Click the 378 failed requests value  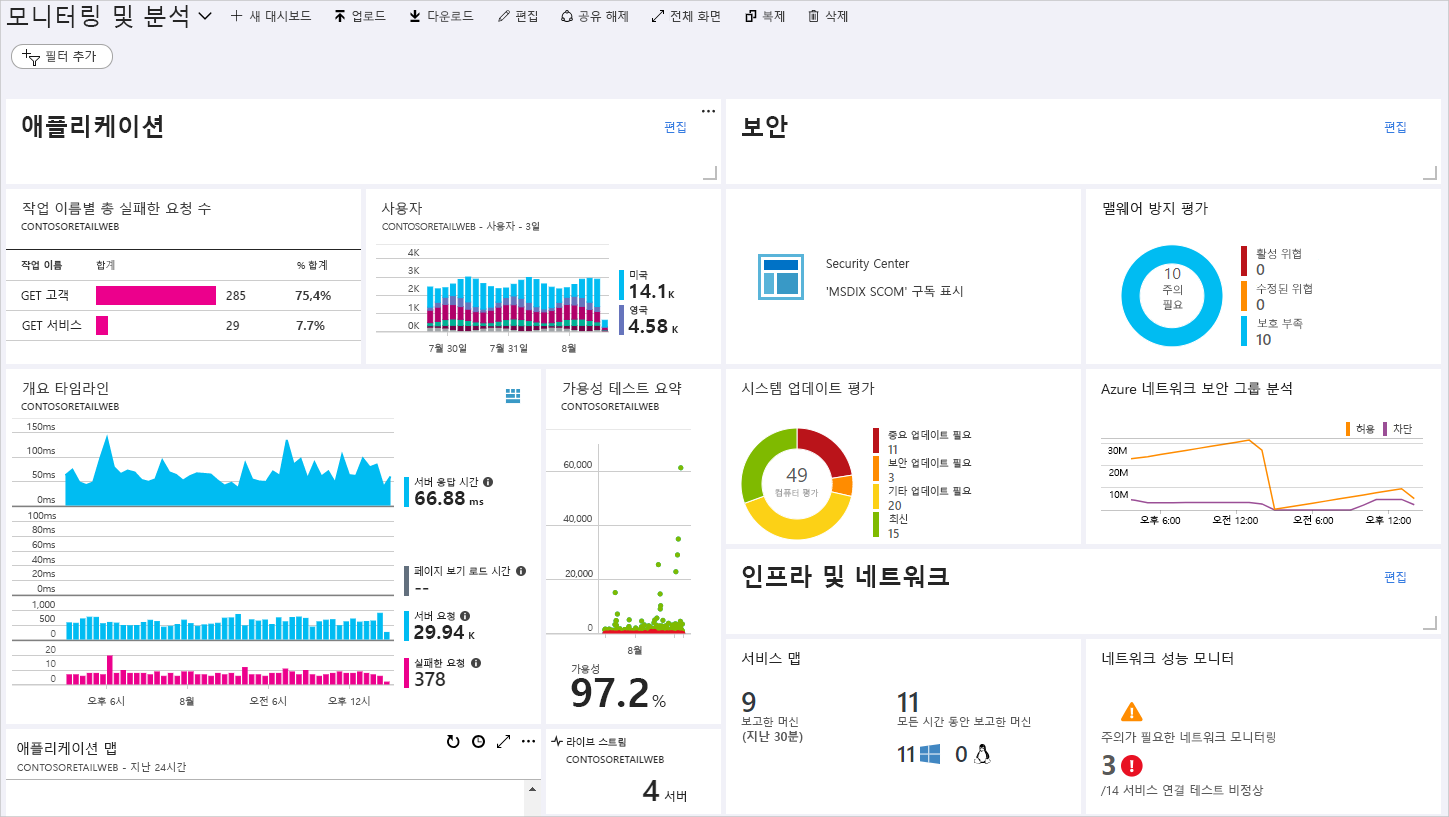pyautogui.click(x=430, y=679)
